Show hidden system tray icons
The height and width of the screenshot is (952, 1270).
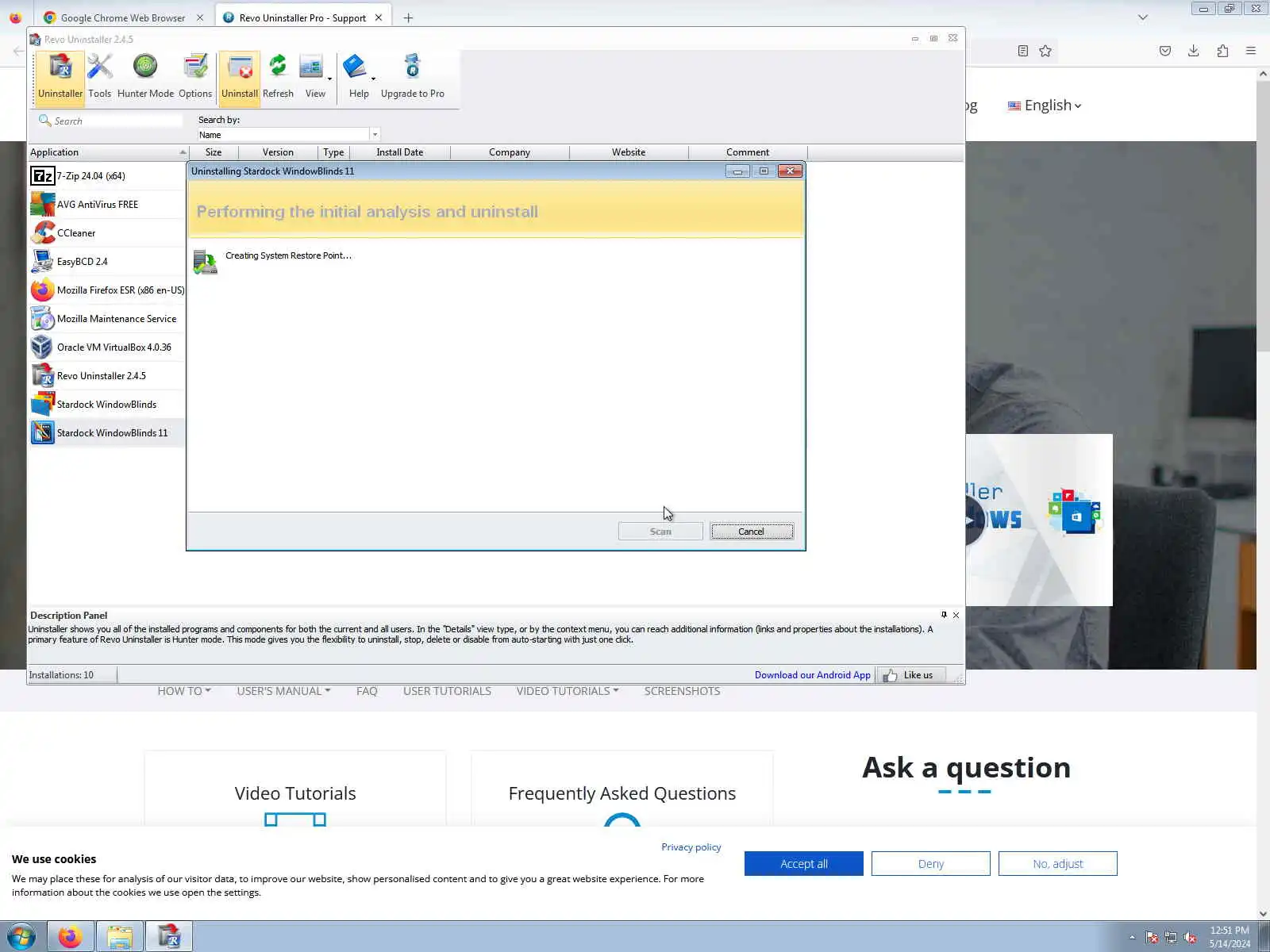click(1133, 938)
